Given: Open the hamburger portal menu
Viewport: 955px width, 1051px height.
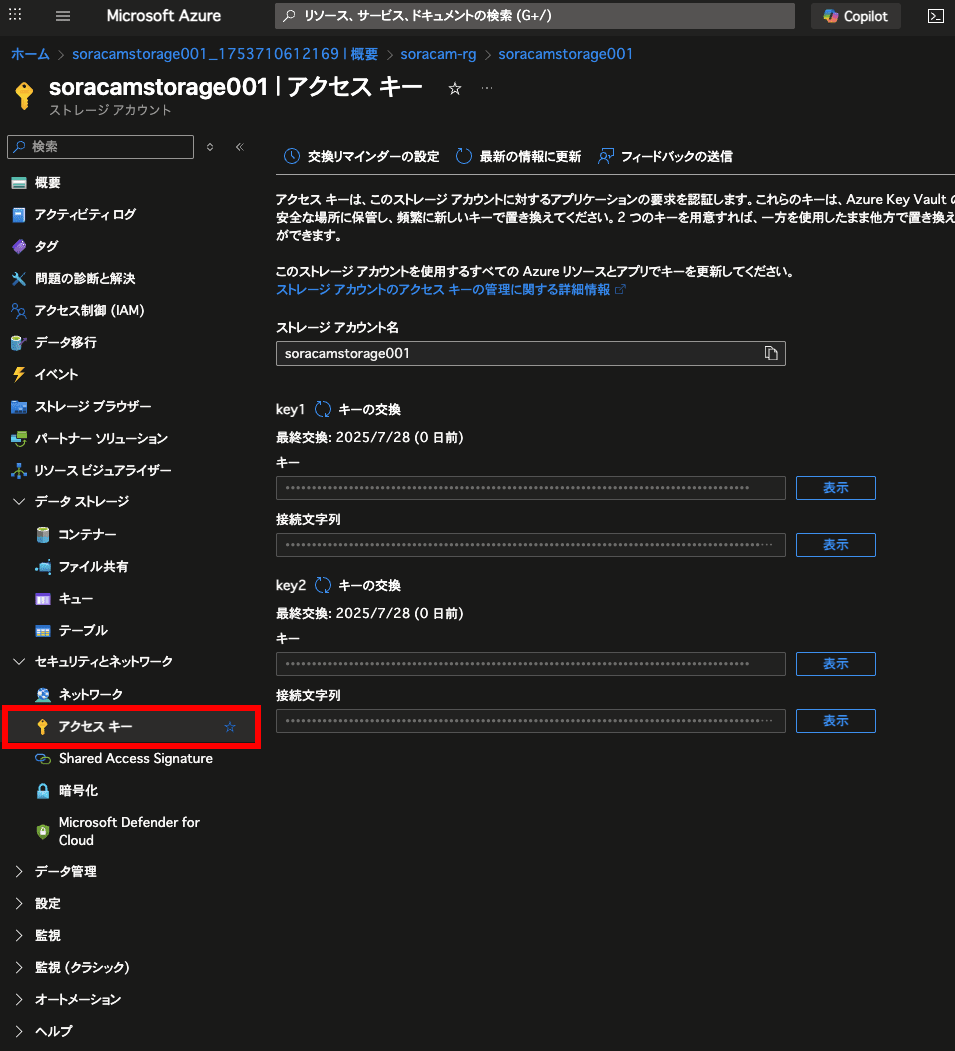Looking at the screenshot, I should pyautogui.click(x=63, y=16).
